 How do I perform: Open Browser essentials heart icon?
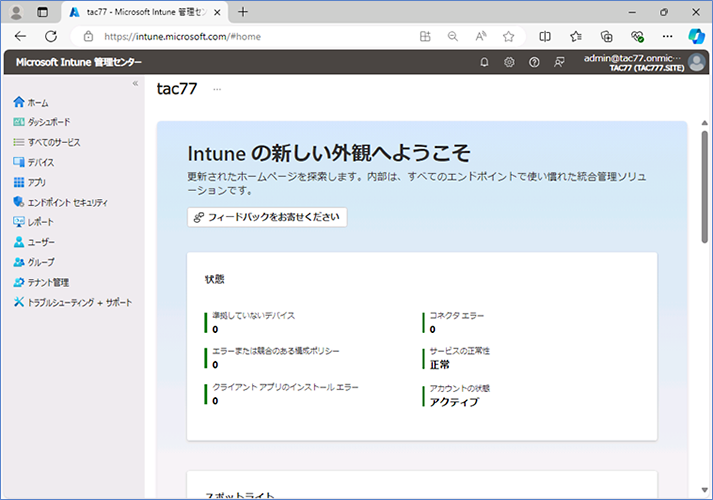pyautogui.click(x=637, y=36)
